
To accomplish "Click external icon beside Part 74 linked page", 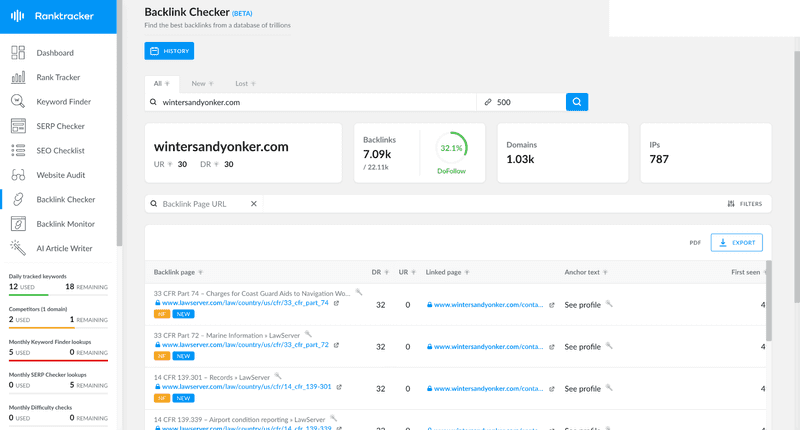I will [x=552, y=305].
